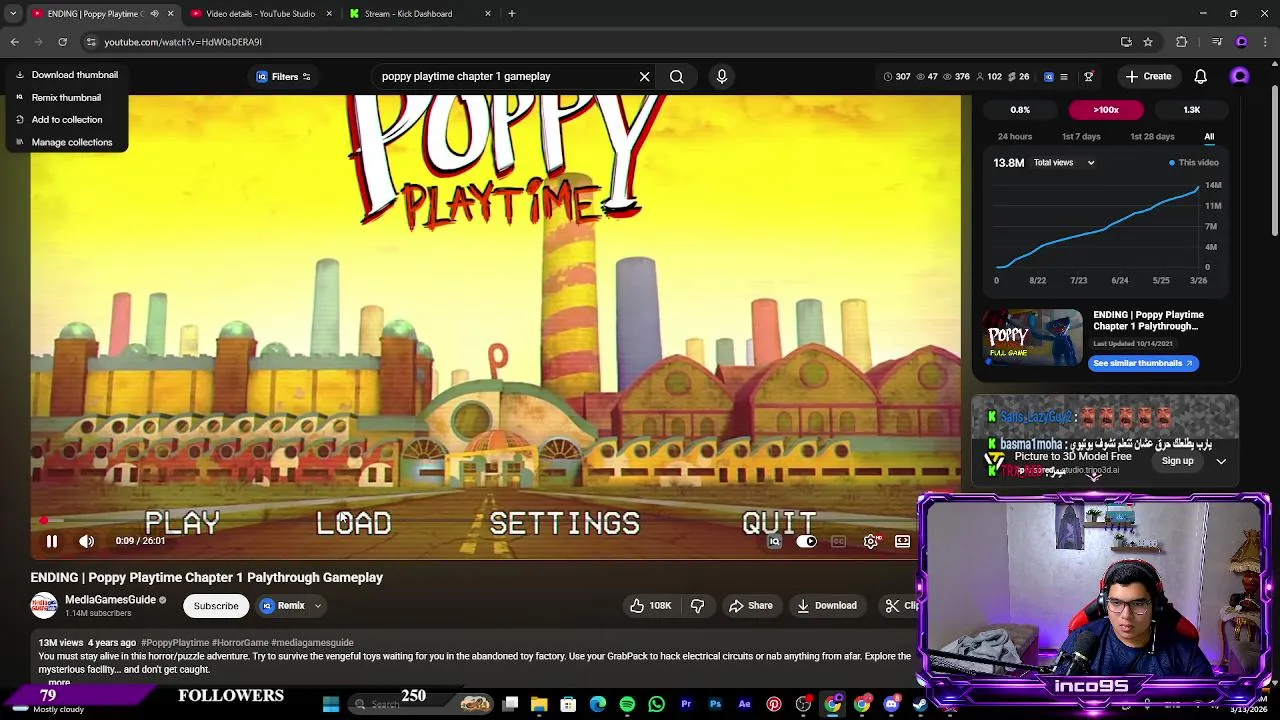1280x720 pixels.
Task: Open YouTube Create button
Action: pos(1148,76)
